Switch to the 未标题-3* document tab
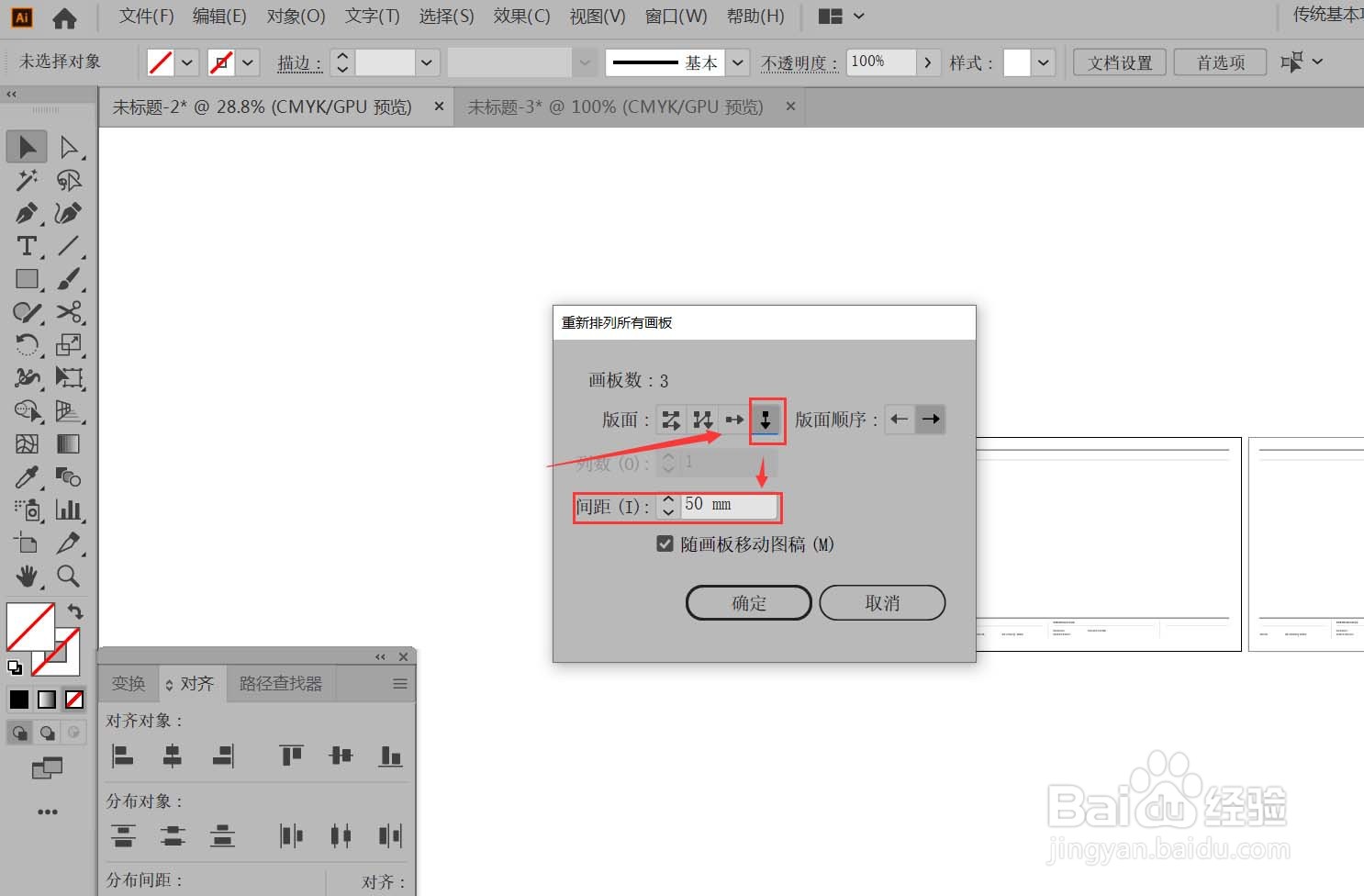The height and width of the screenshot is (896, 1364). pyautogui.click(x=615, y=107)
